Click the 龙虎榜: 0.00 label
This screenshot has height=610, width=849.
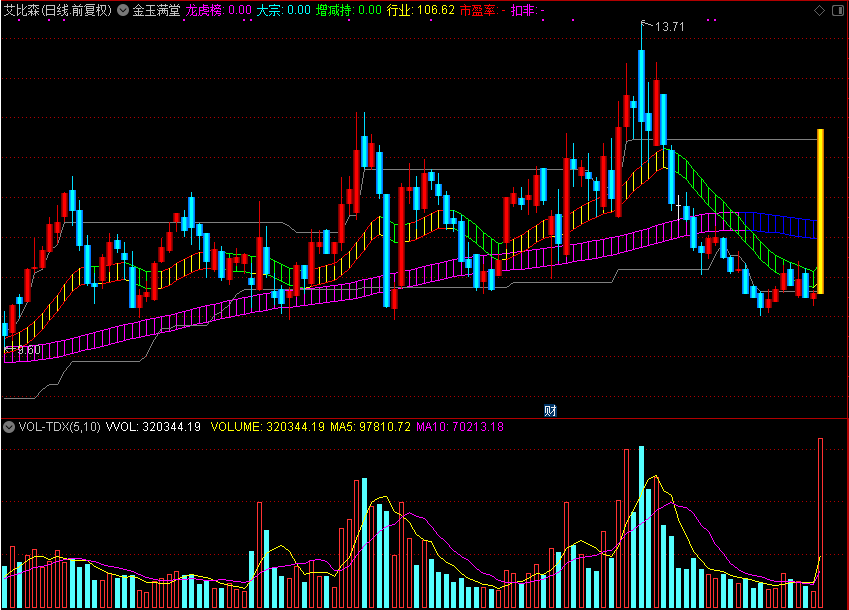pos(219,10)
